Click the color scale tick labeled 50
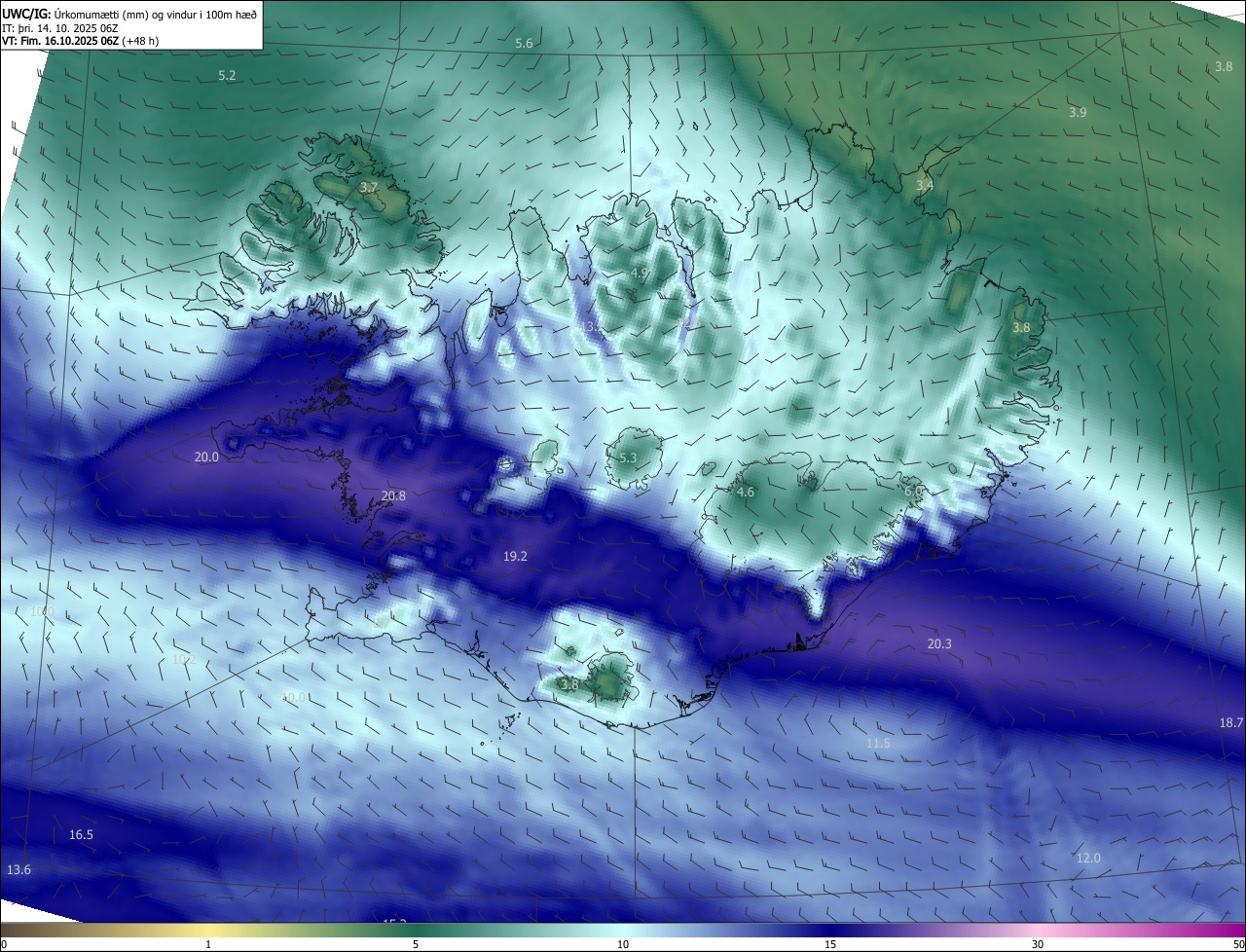 coord(1238,944)
